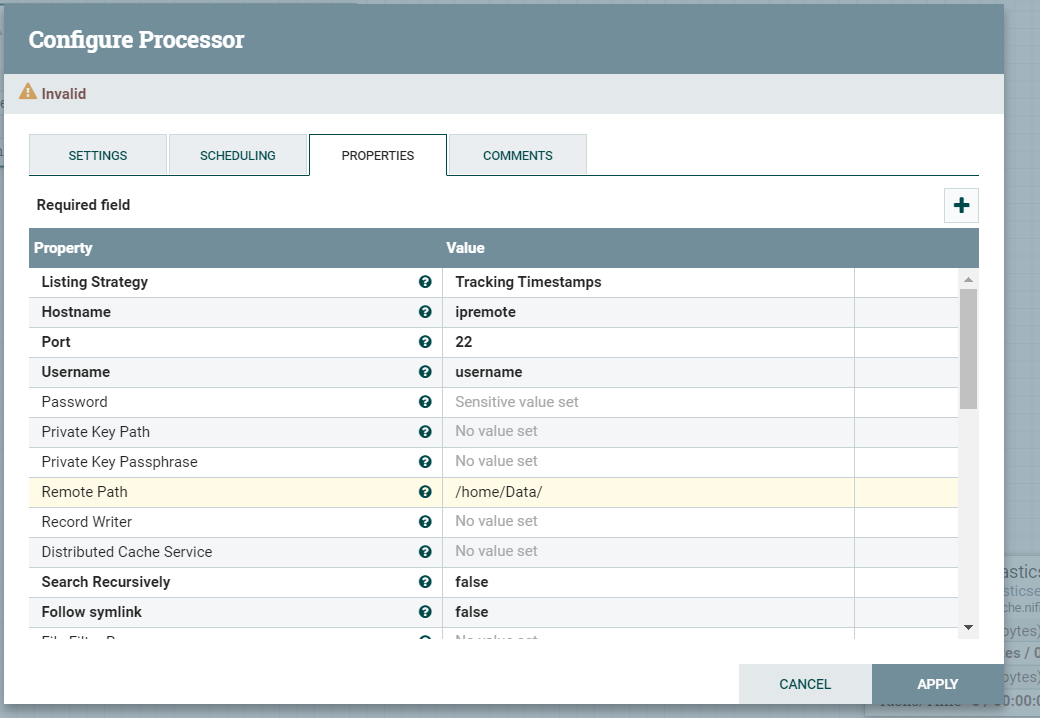Open the Scheduling tab

(x=238, y=155)
